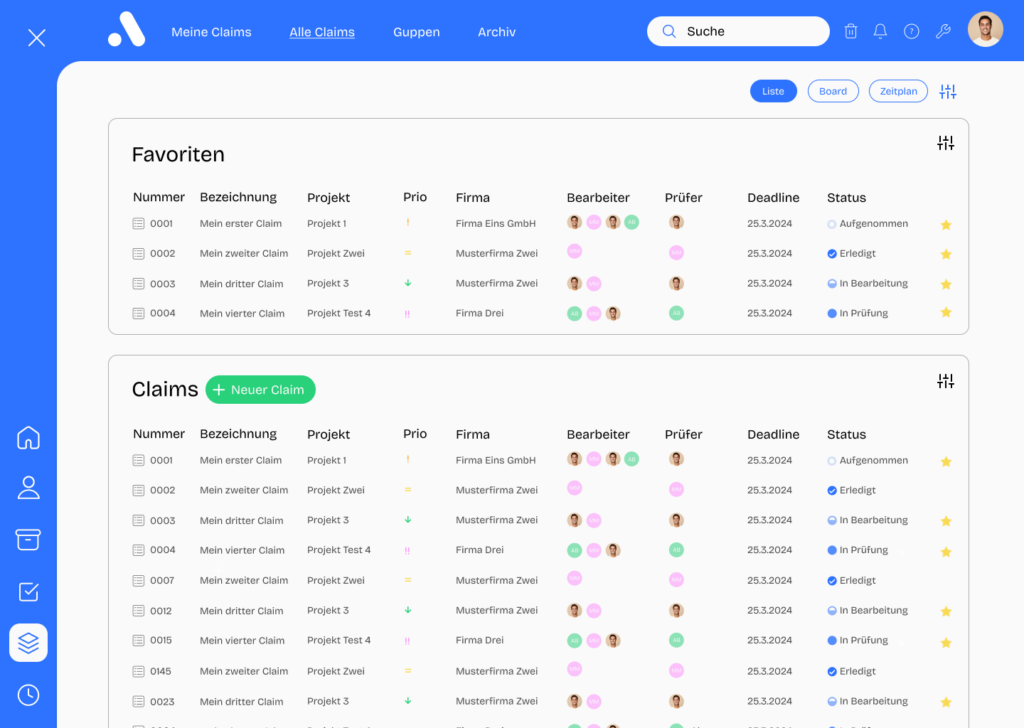Open the tasks checkbox sidebar icon
This screenshot has width=1024, height=728.
28,592
